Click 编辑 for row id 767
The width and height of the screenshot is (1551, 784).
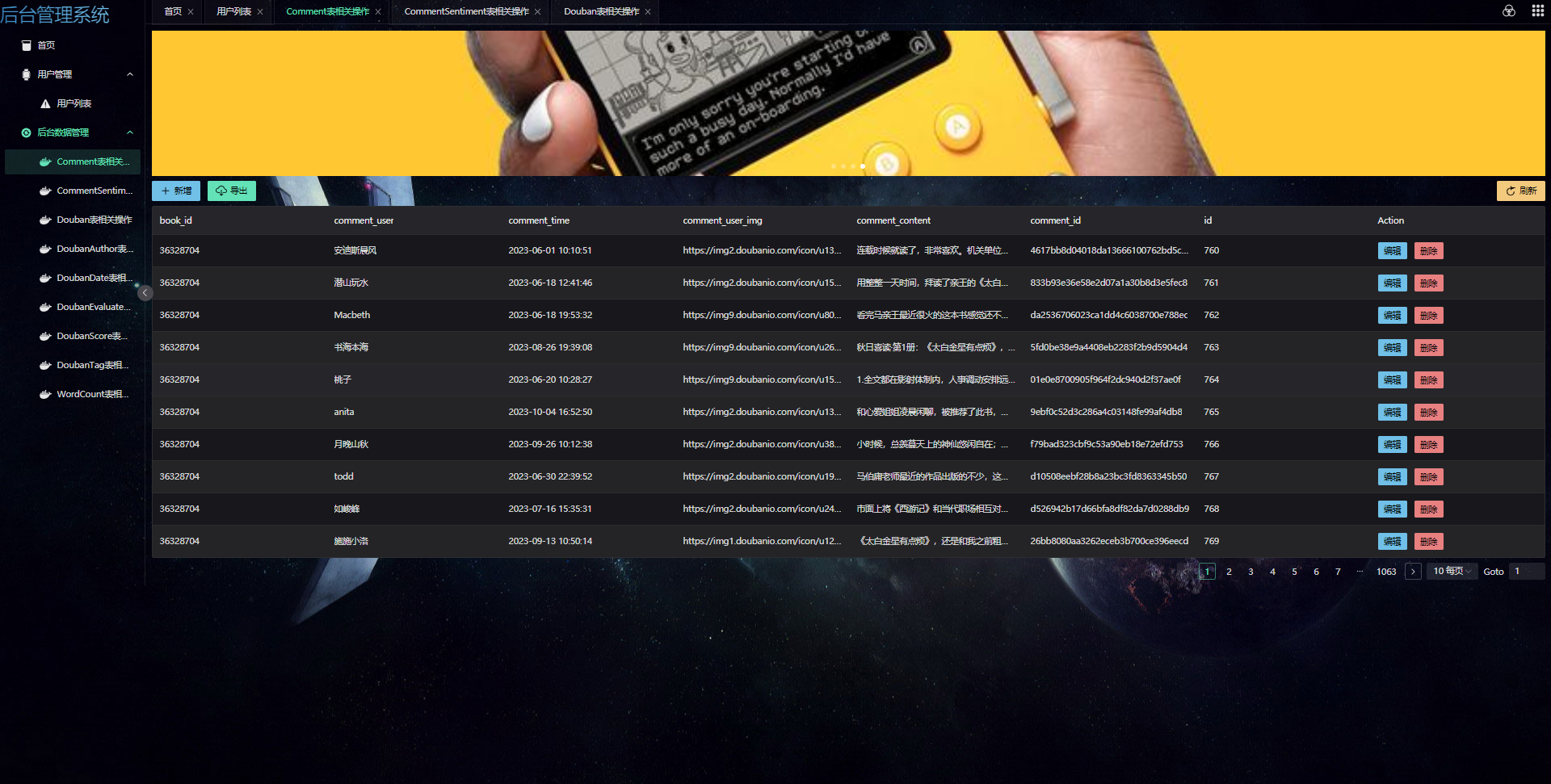pos(1392,477)
